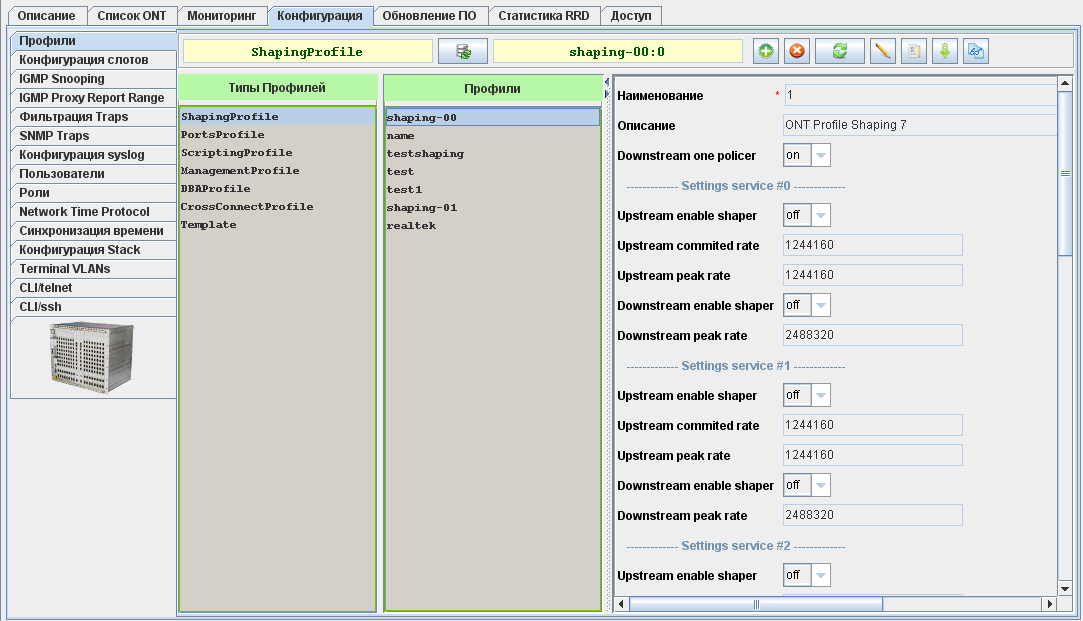
Task: Click the pencil edit profile icon
Action: point(883,51)
